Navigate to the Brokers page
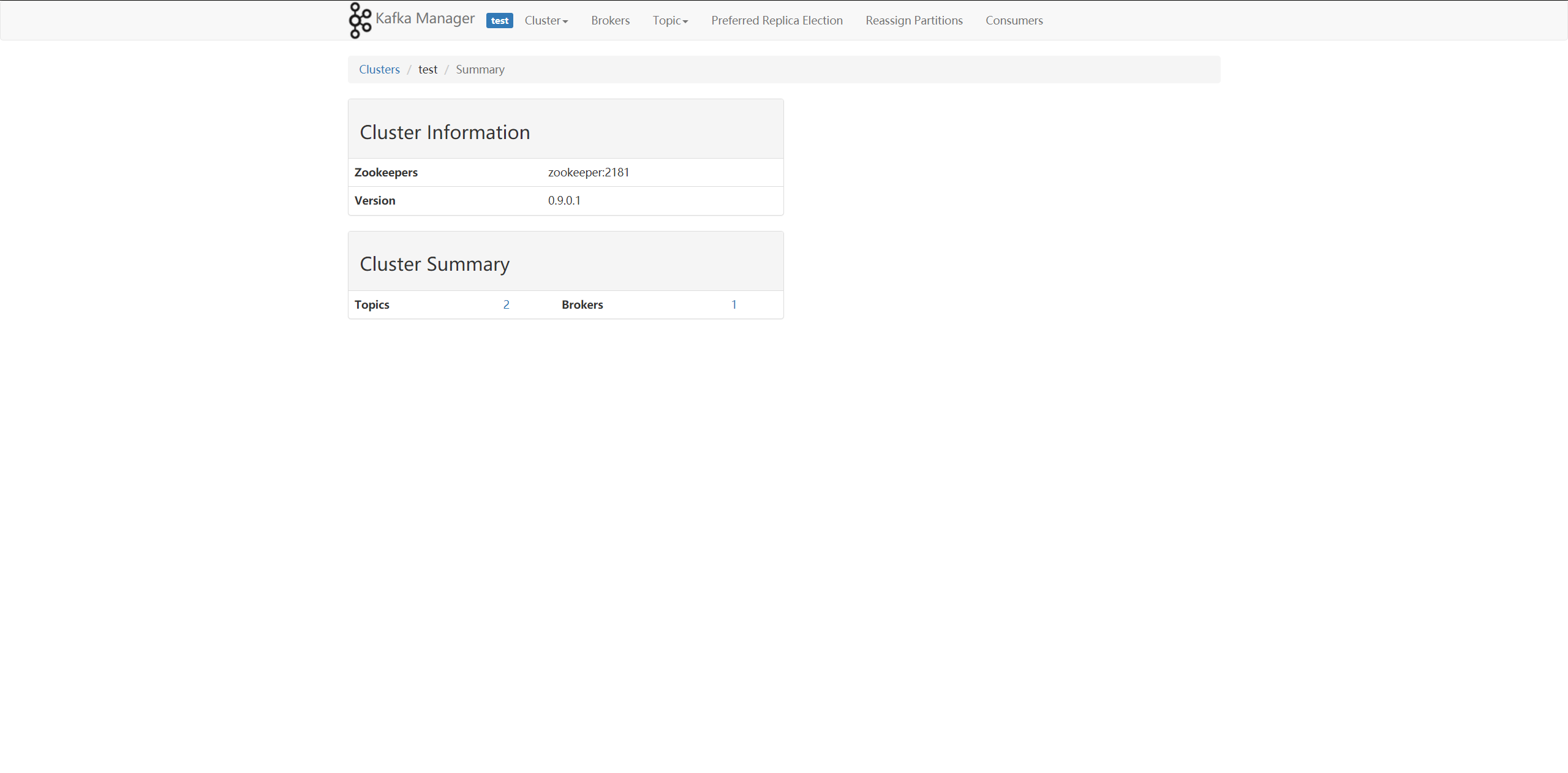This screenshot has width=1568, height=773. 610,20
